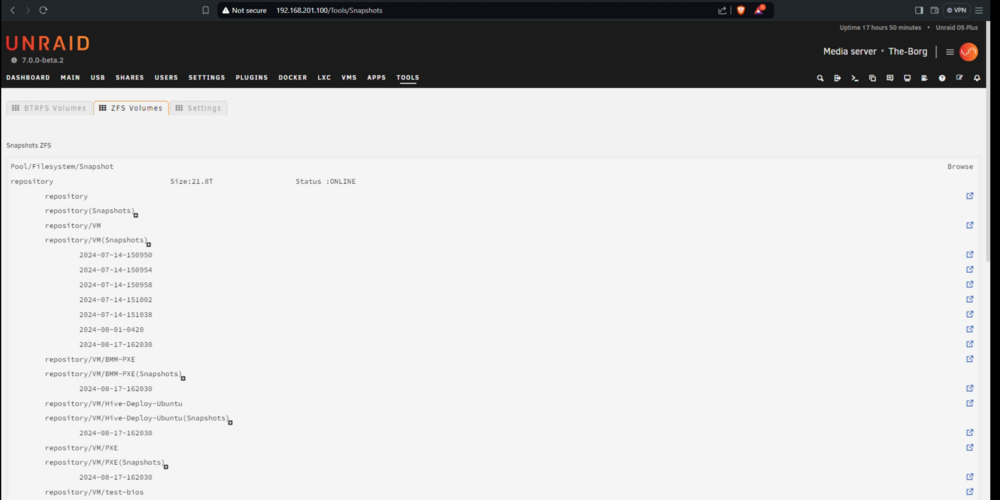The image size is (1000, 500).
Task: Open the hamburger menu beside The-Borg
Action: coord(950,52)
